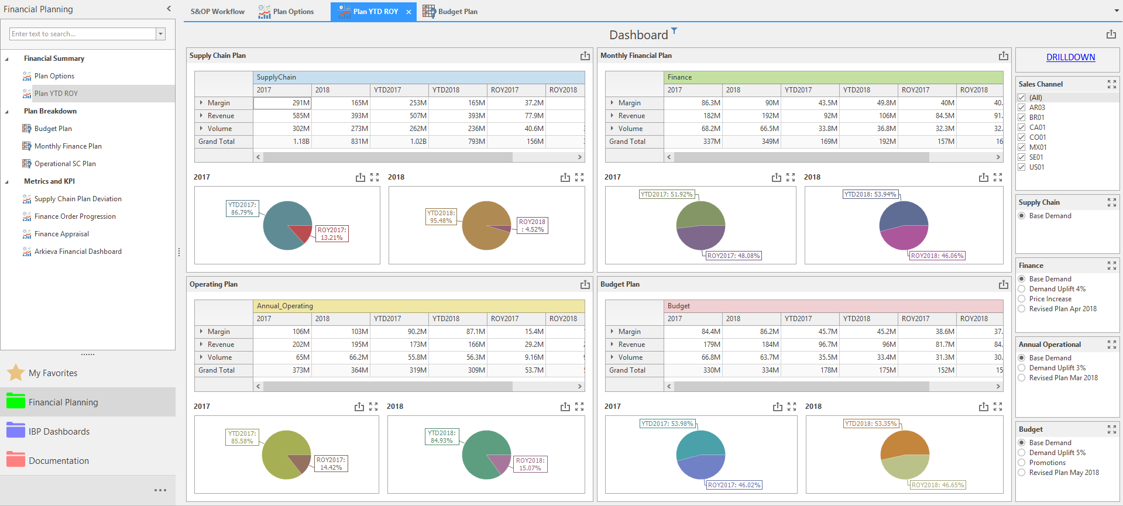This screenshot has height=506, width=1123.
Task: Toggle the US01 sales channel checkbox
Action: (x=1022, y=167)
